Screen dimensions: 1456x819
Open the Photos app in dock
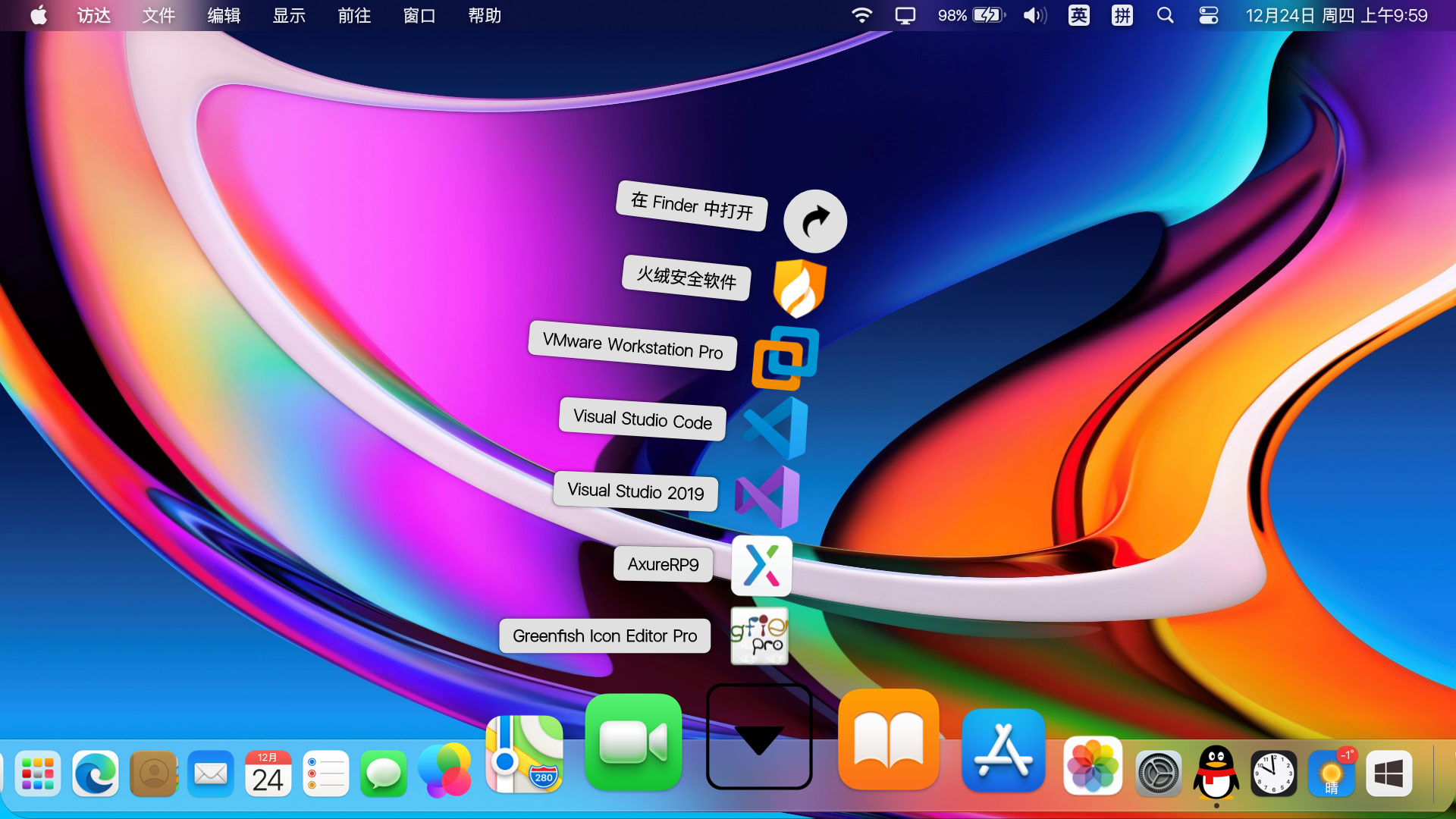pos(1093,766)
